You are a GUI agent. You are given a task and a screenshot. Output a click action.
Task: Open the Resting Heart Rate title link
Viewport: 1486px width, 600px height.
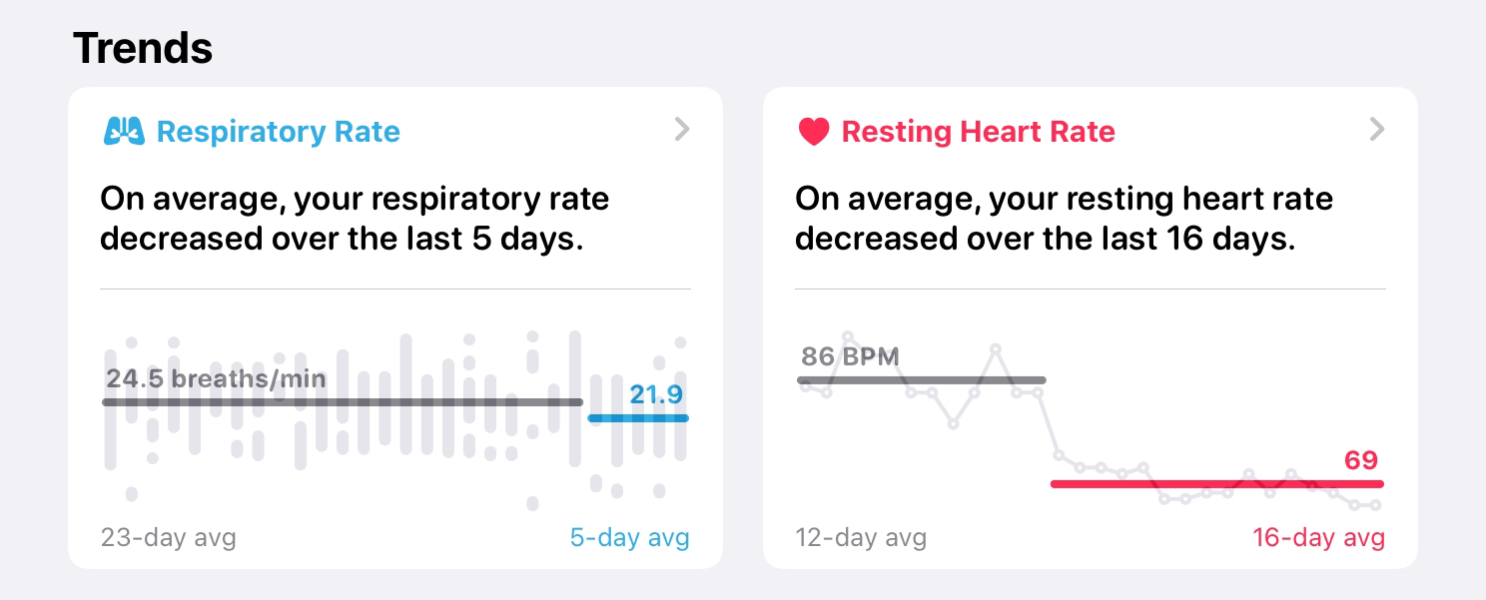pyautogui.click(x=978, y=132)
